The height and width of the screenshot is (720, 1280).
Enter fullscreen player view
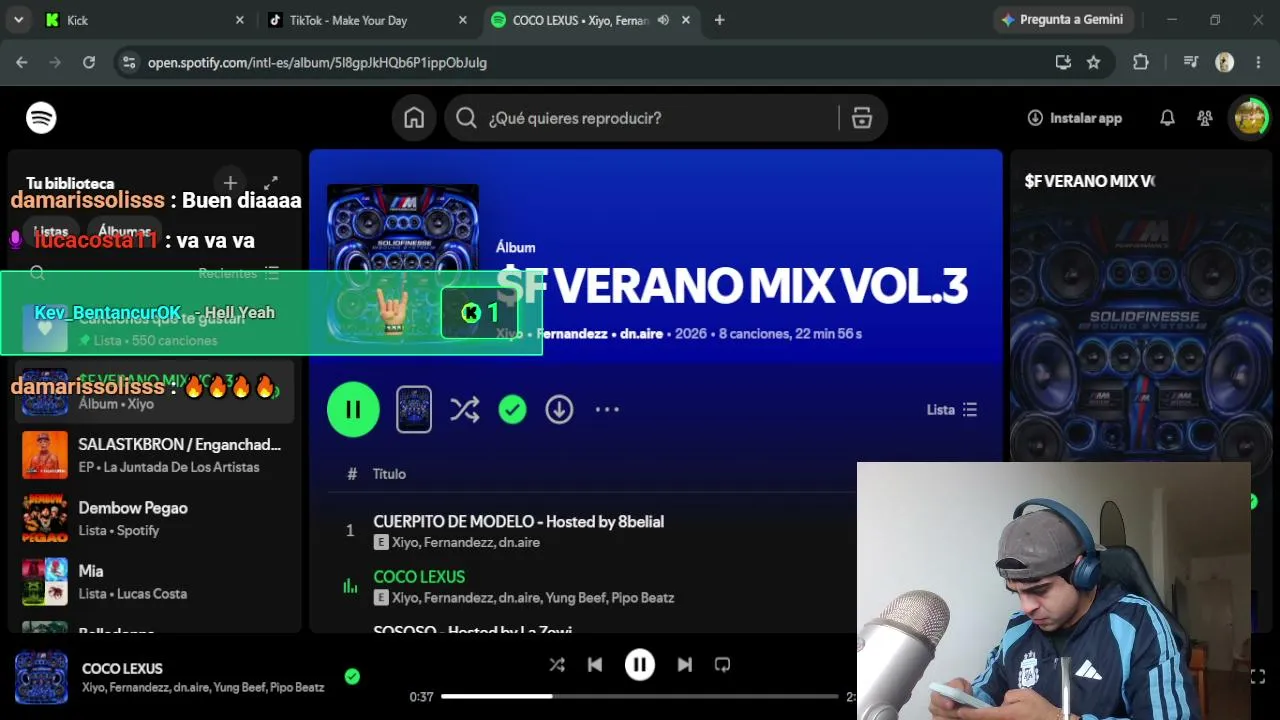coord(1258,677)
